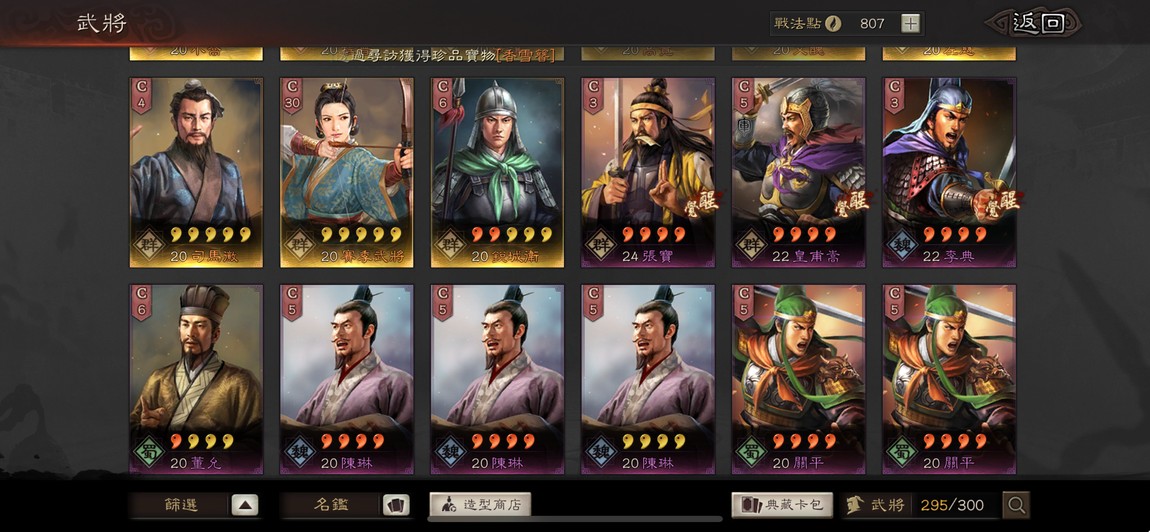Tap the cards icon next to 名鑑
Viewport: 1150px width, 532px height.
click(x=396, y=505)
